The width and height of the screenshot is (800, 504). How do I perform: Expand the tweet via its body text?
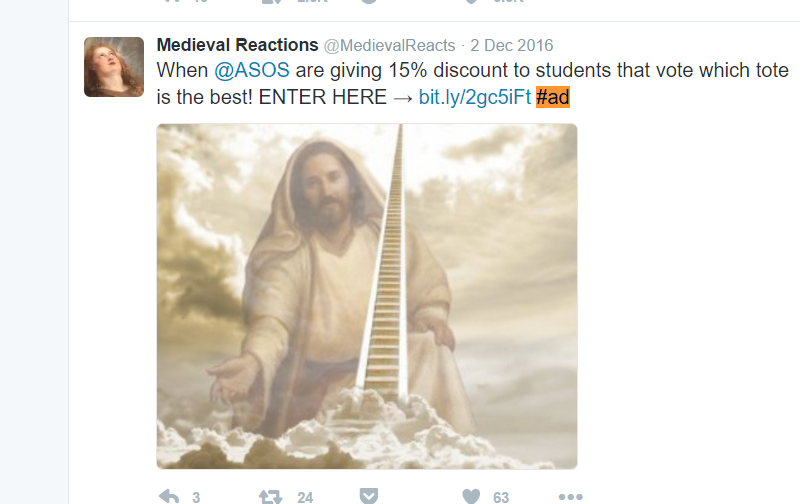click(x=472, y=83)
